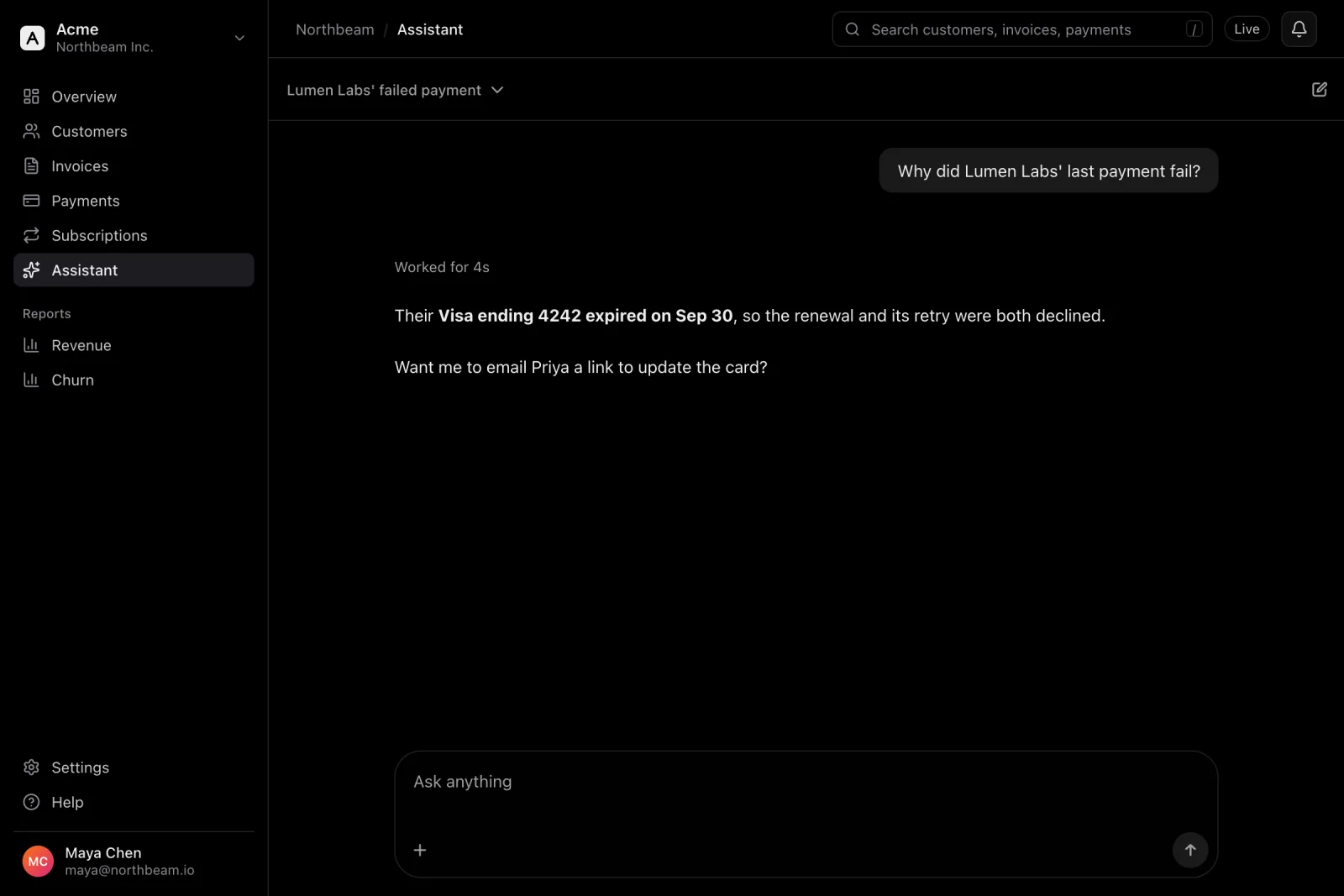
Task: Click the Assistant sparkle icon
Action: click(31, 270)
